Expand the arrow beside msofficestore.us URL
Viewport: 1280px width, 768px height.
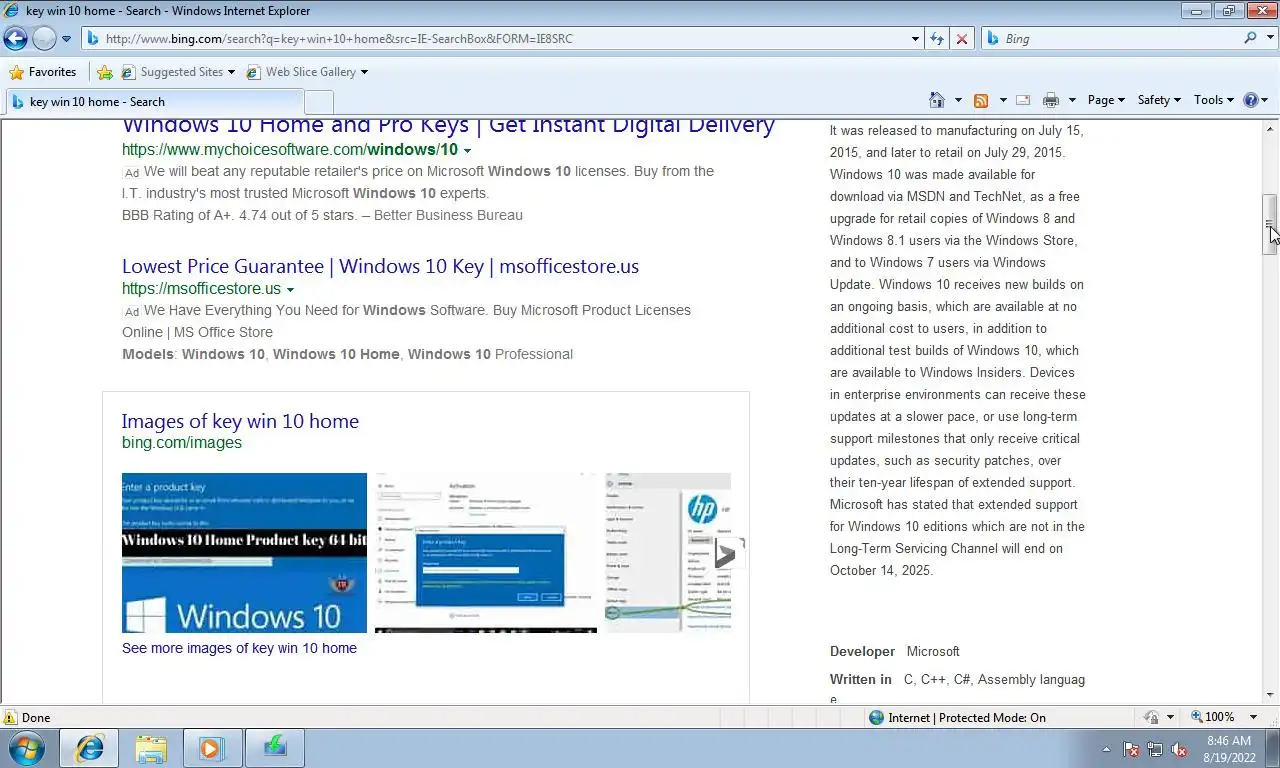tap(290, 290)
